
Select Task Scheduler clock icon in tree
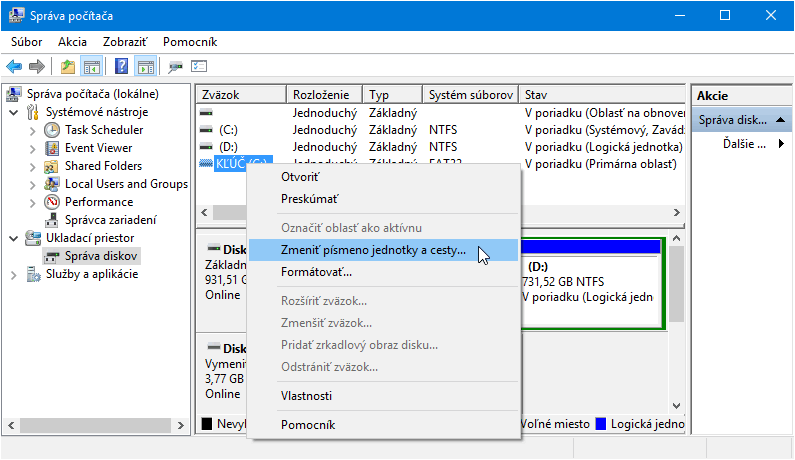[x=52, y=130]
